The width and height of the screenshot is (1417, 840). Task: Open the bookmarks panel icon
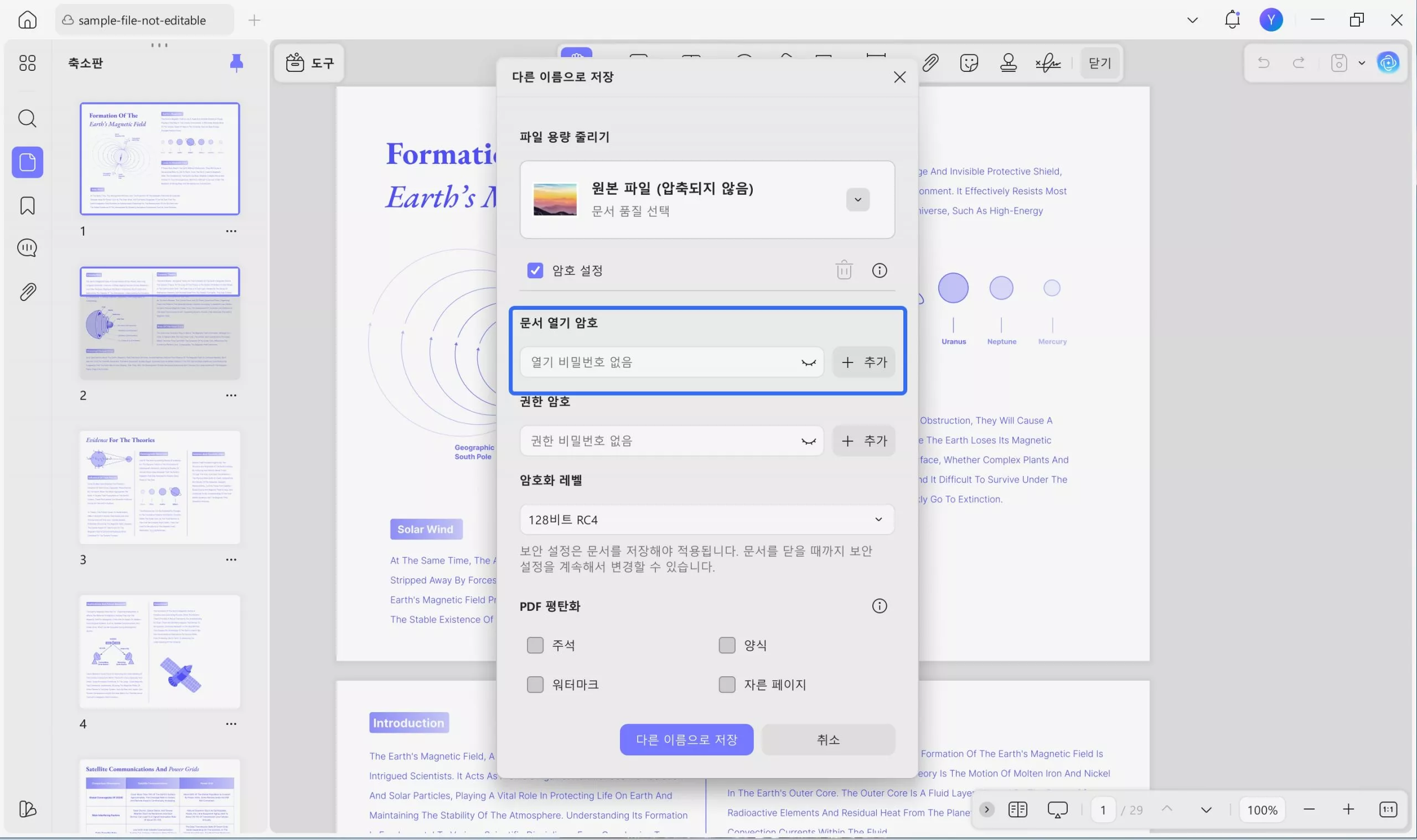click(x=27, y=205)
